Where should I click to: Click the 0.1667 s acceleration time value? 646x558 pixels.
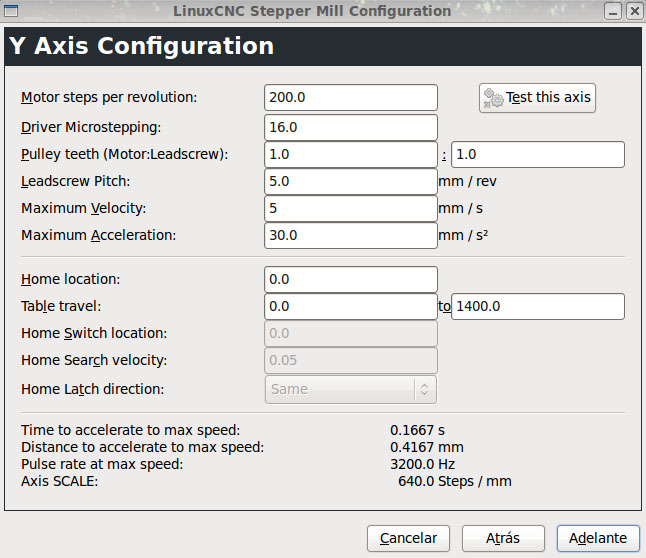click(x=417, y=430)
